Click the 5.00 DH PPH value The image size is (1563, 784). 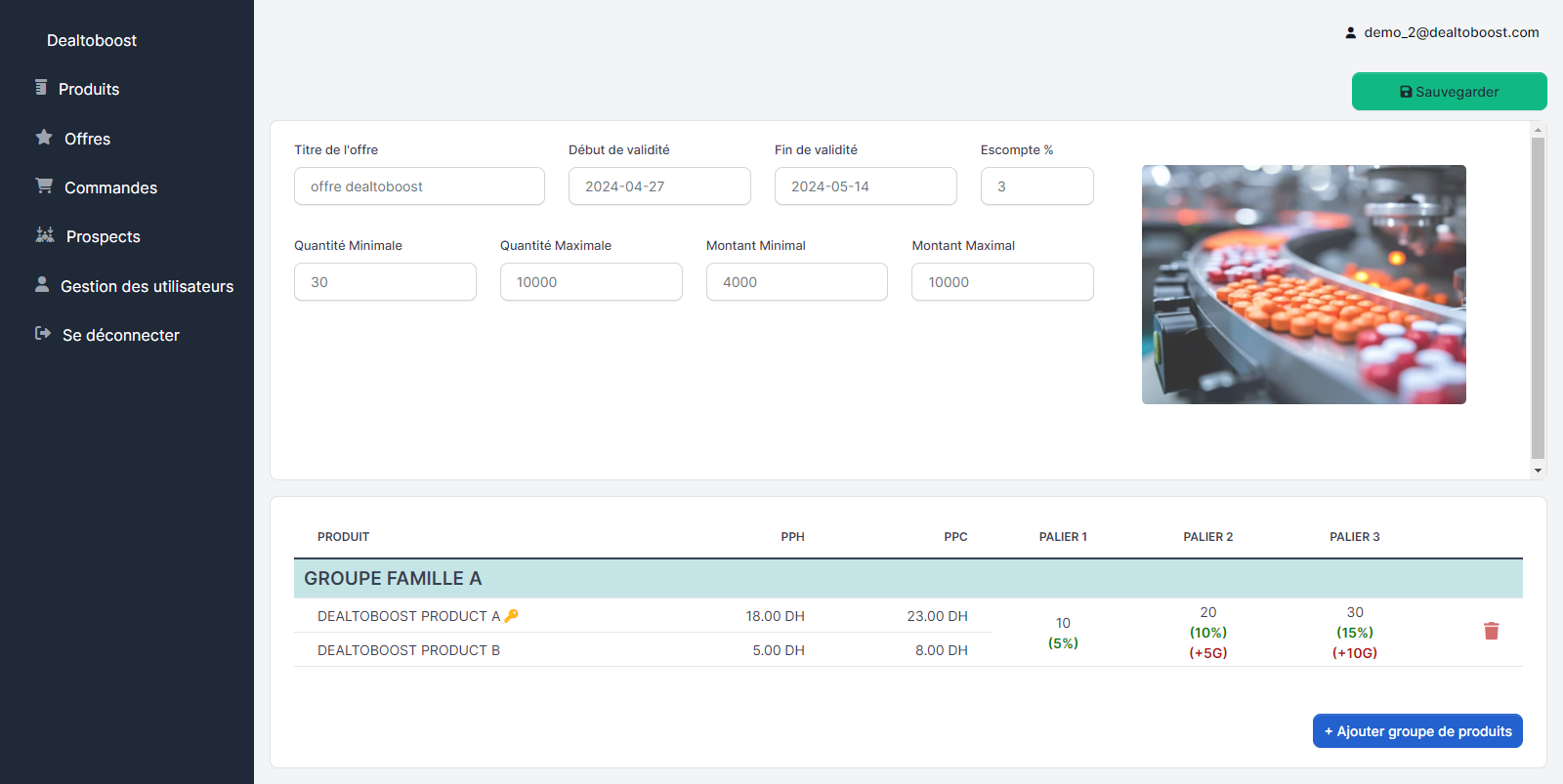[779, 650]
